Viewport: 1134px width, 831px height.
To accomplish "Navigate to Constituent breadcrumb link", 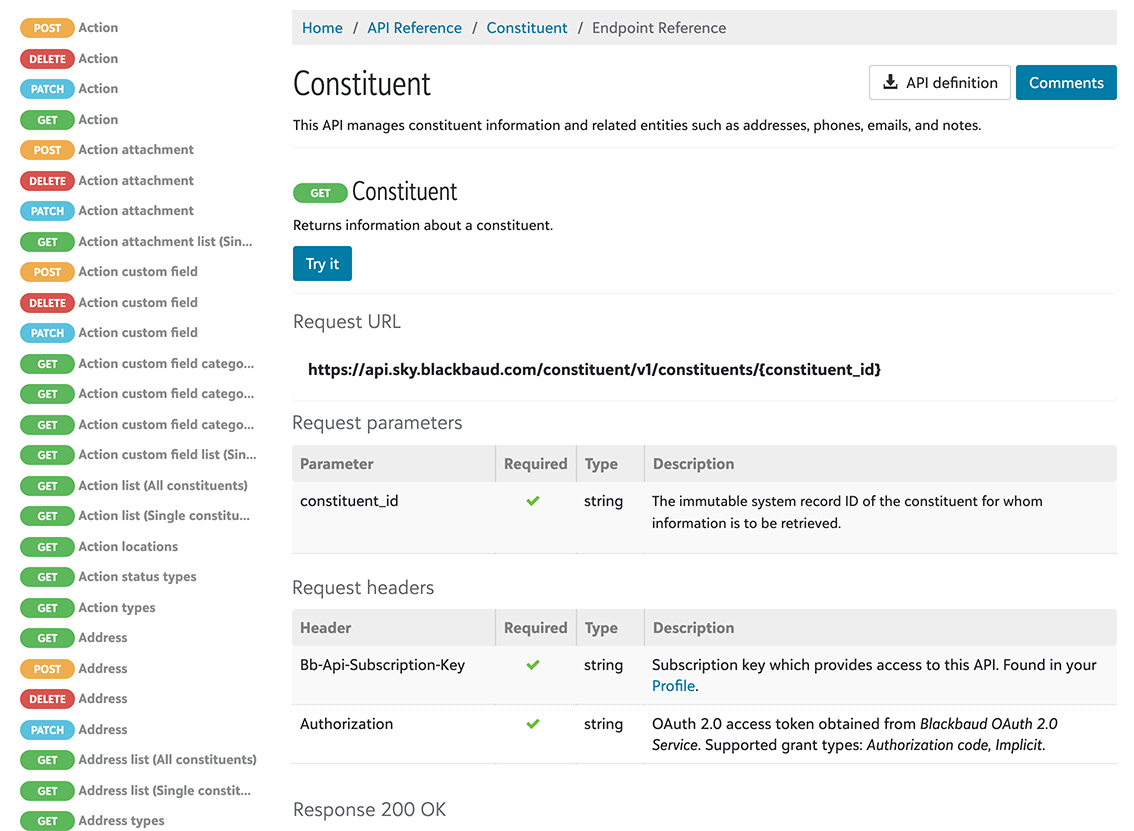I will [x=527, y=28].
